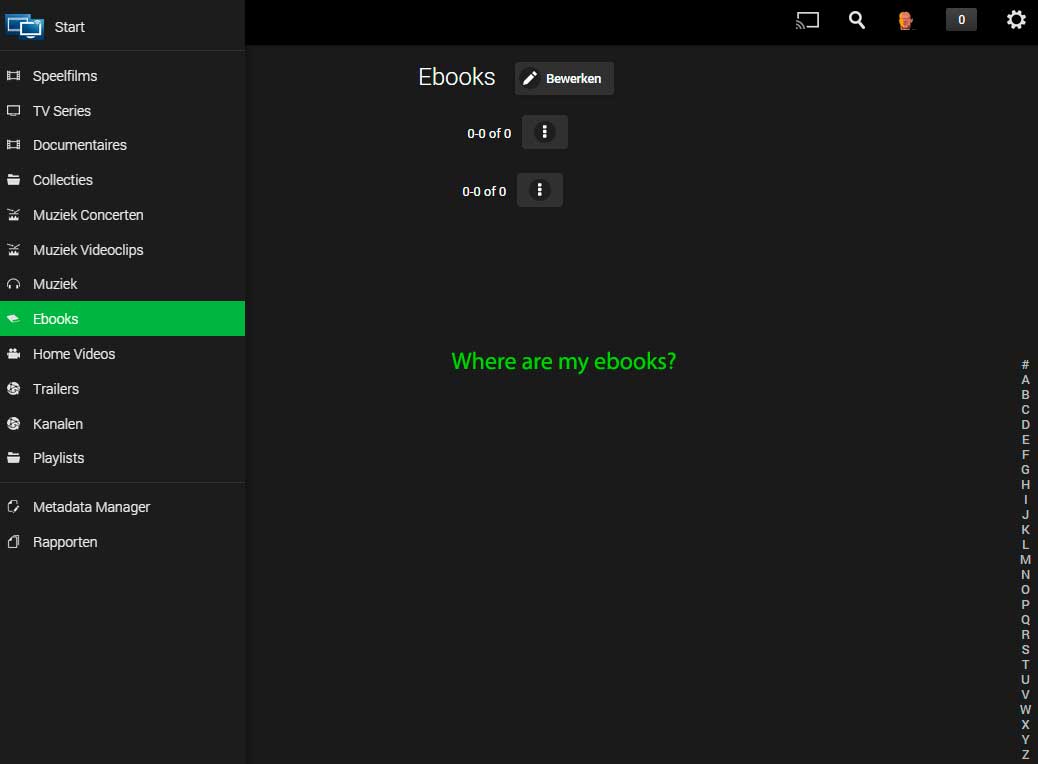Screen dimensions: 1038x764
Task: Select Documentaires in the sidebar
Action: pyautogui.click(x=80, y=144)
